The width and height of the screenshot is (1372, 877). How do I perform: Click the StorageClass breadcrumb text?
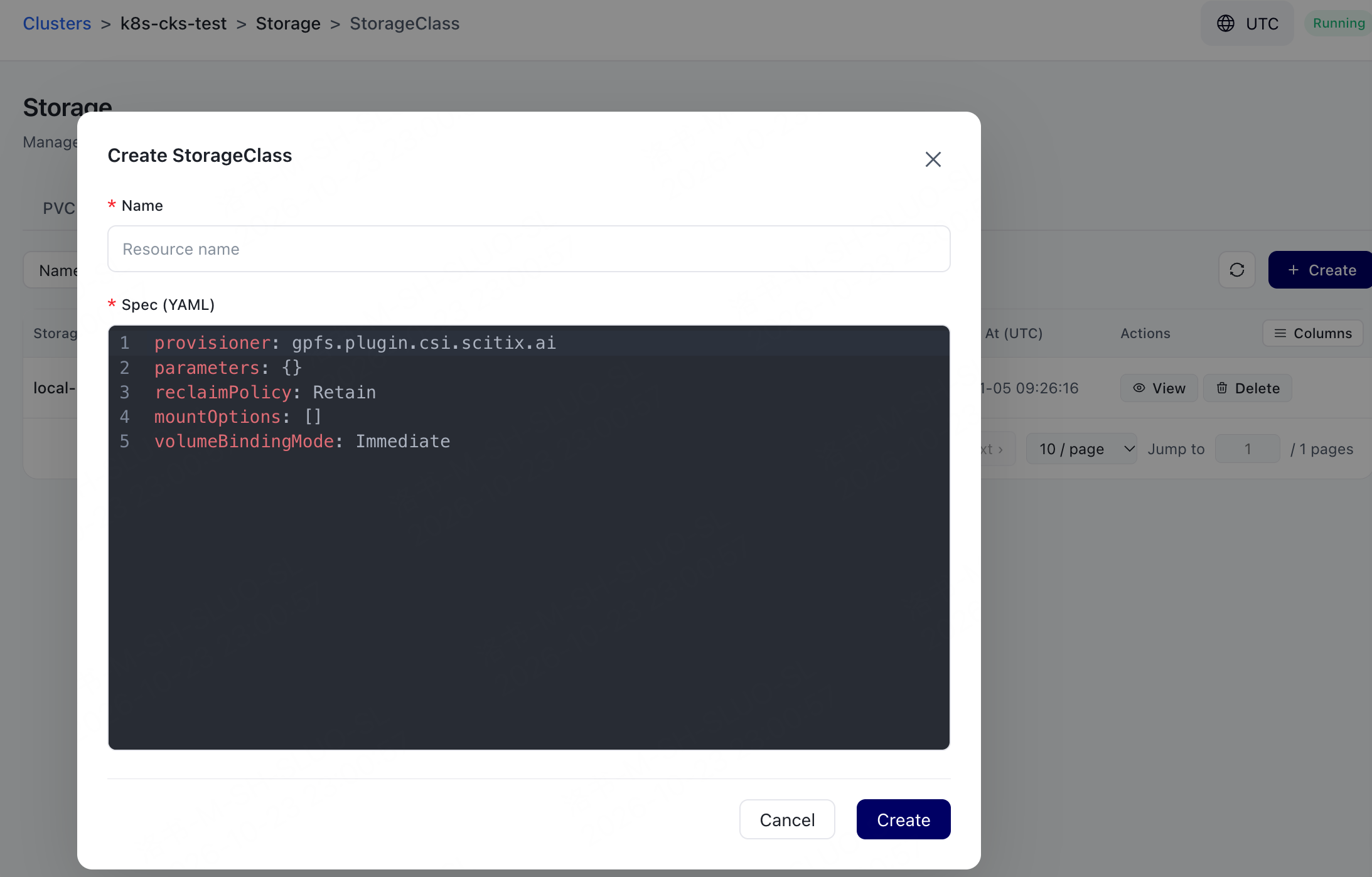[404, 23]
